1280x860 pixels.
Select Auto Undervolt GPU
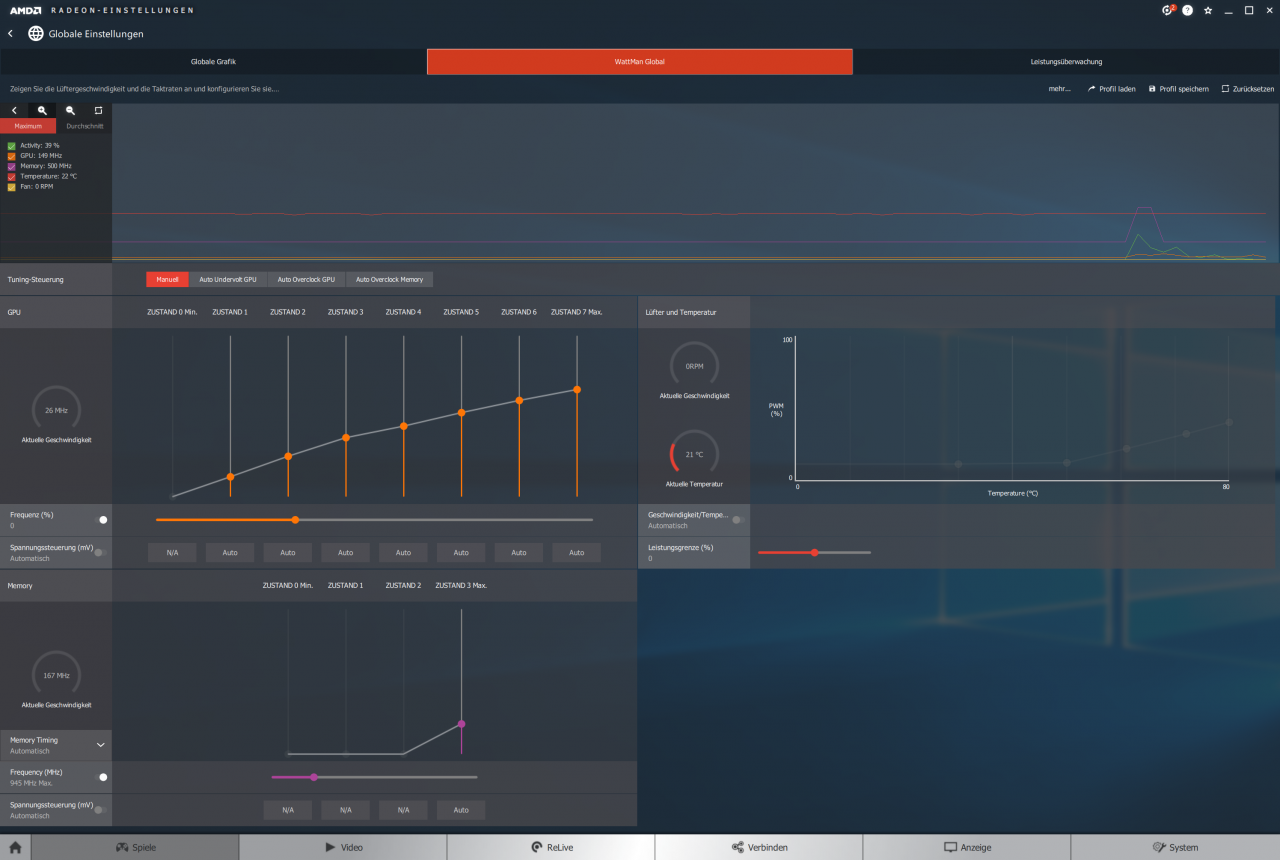[x=228, y=279]
